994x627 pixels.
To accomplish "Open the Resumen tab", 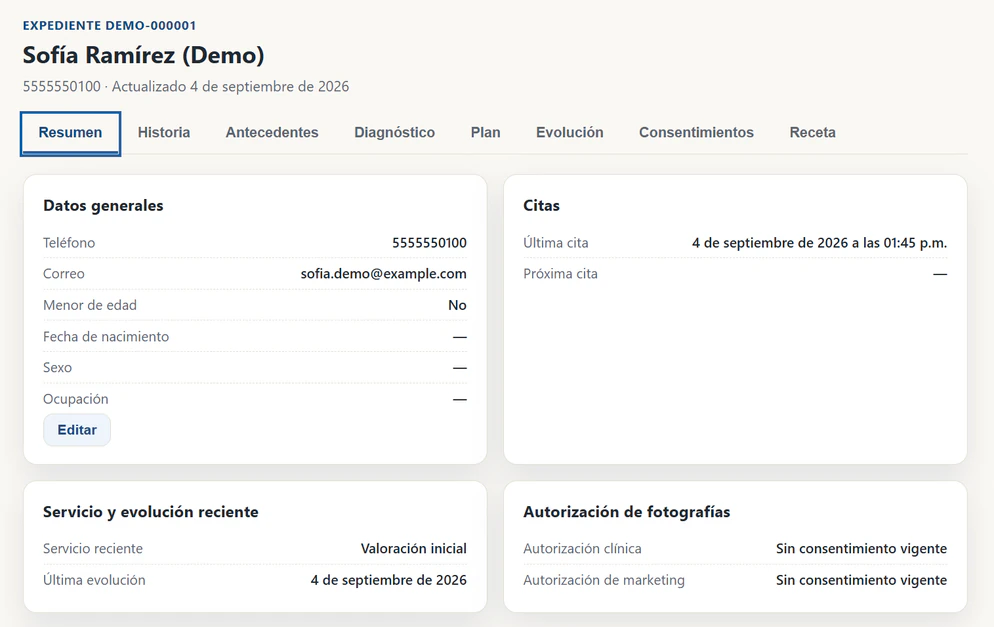I will coord(70,133).
